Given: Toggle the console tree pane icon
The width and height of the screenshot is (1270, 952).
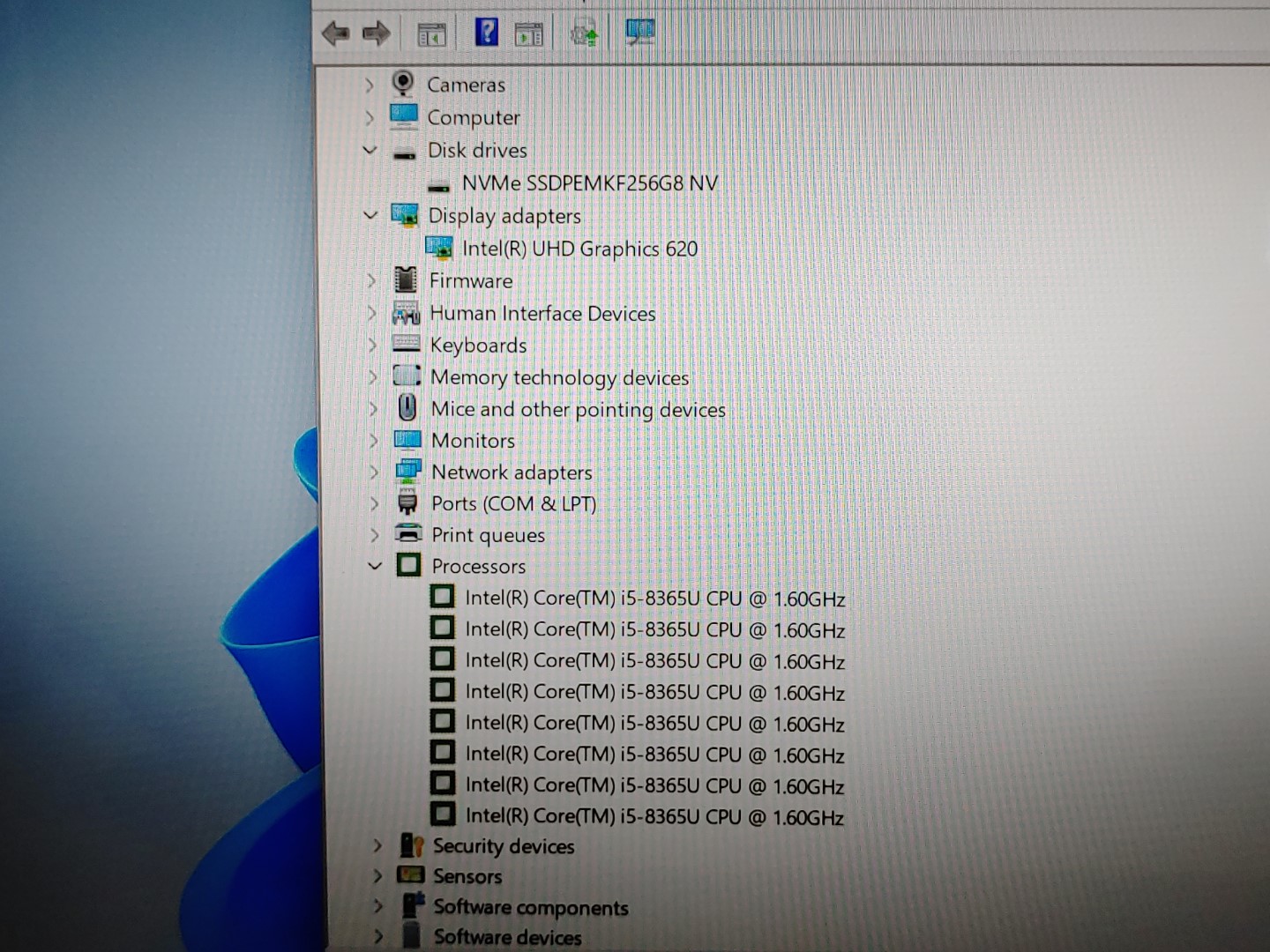Looking at the screenshot, I should pyautogui.click(x=431, y=33).
